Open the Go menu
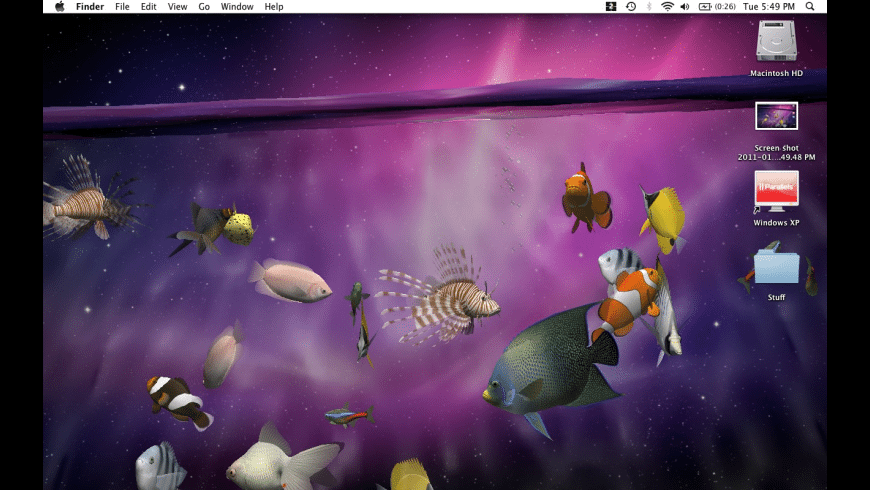The image size is (870, 490). coord(204,7)
